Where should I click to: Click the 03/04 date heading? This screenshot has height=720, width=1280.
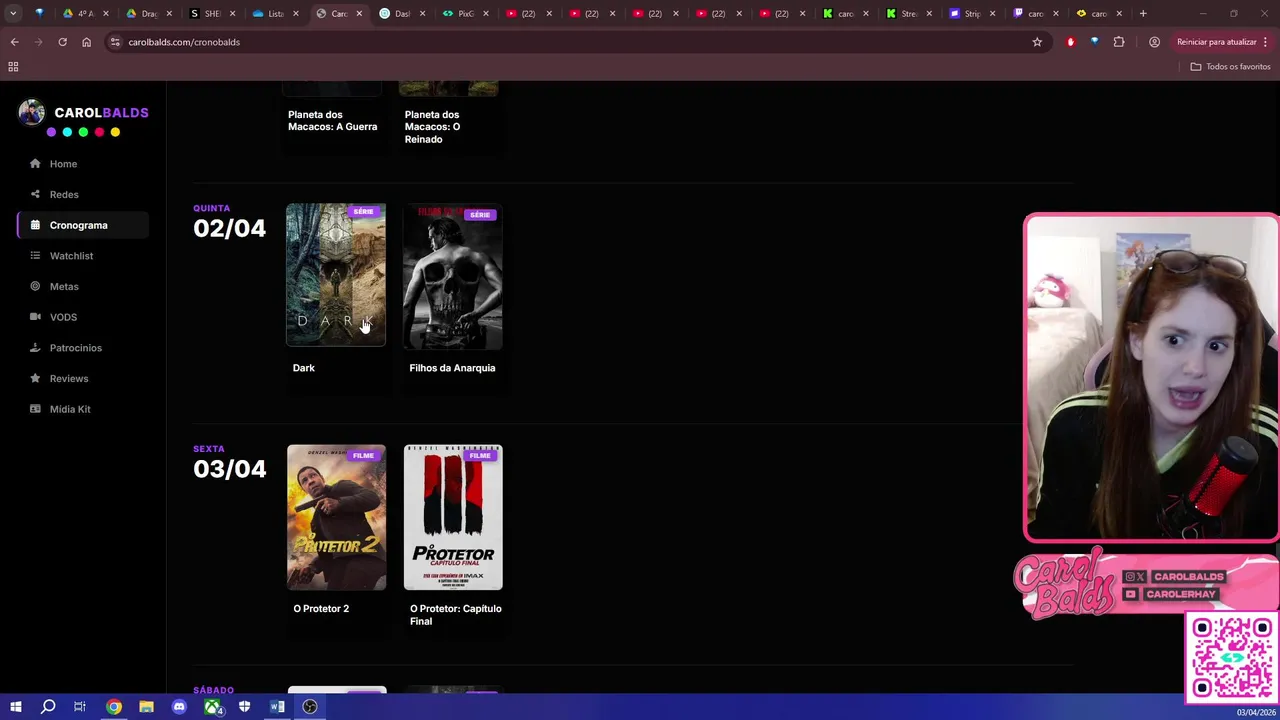(x=230, y=470)
